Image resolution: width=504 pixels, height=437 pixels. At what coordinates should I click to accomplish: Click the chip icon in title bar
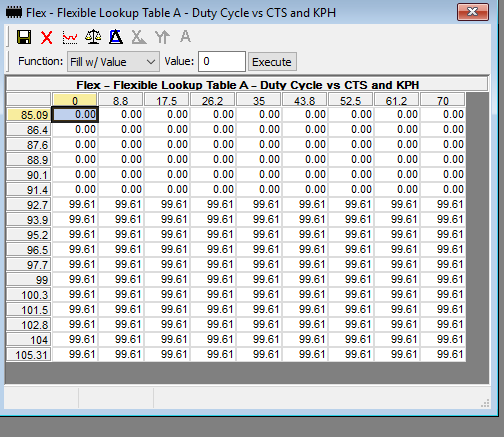pyautogui.click(x=14, y=13)
